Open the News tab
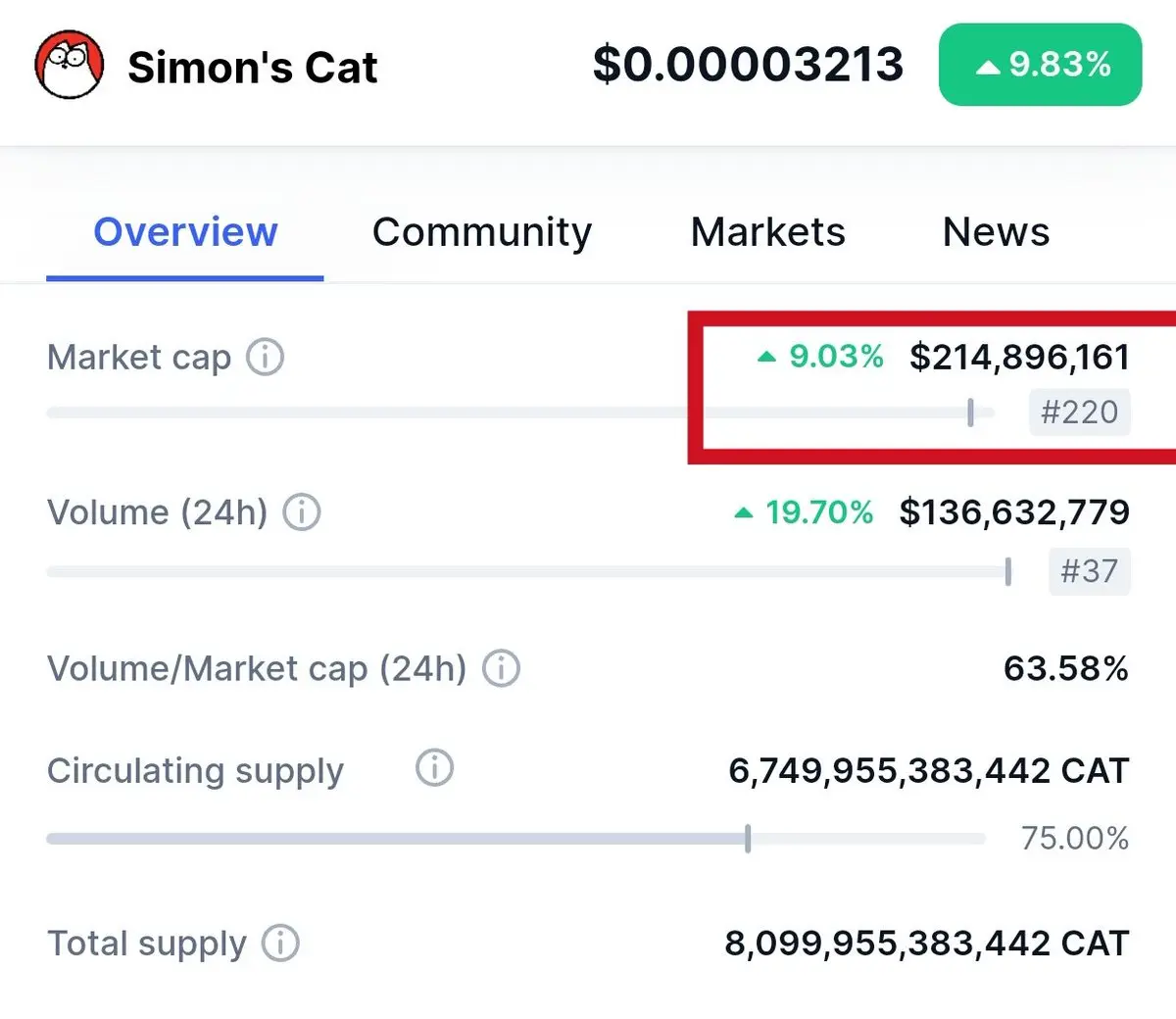This screenshot has height=1019, width=1176. click(x=996, y=232)
